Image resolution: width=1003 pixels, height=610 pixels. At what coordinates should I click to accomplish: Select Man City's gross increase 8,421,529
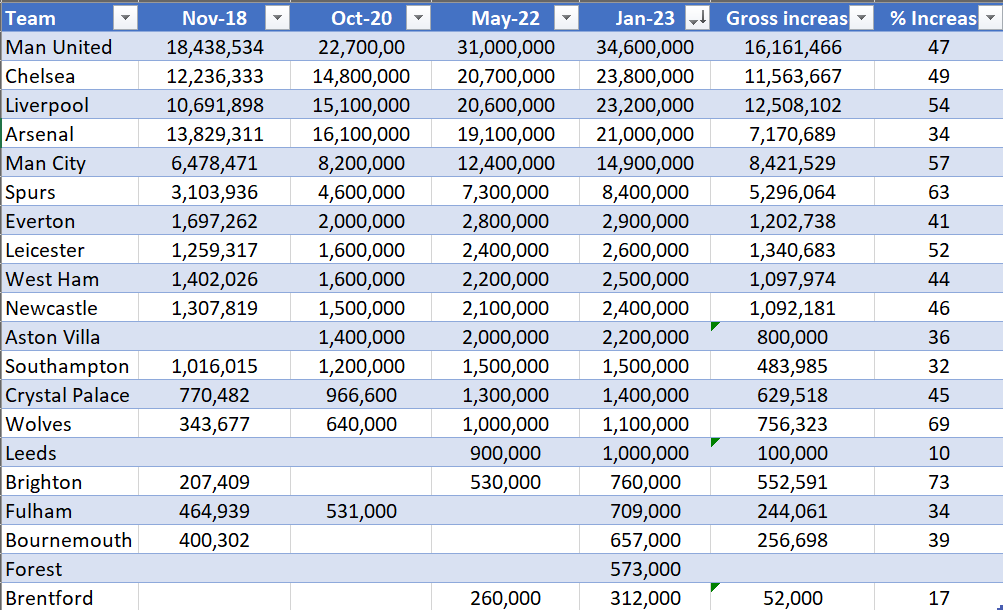tap(793, 163)
